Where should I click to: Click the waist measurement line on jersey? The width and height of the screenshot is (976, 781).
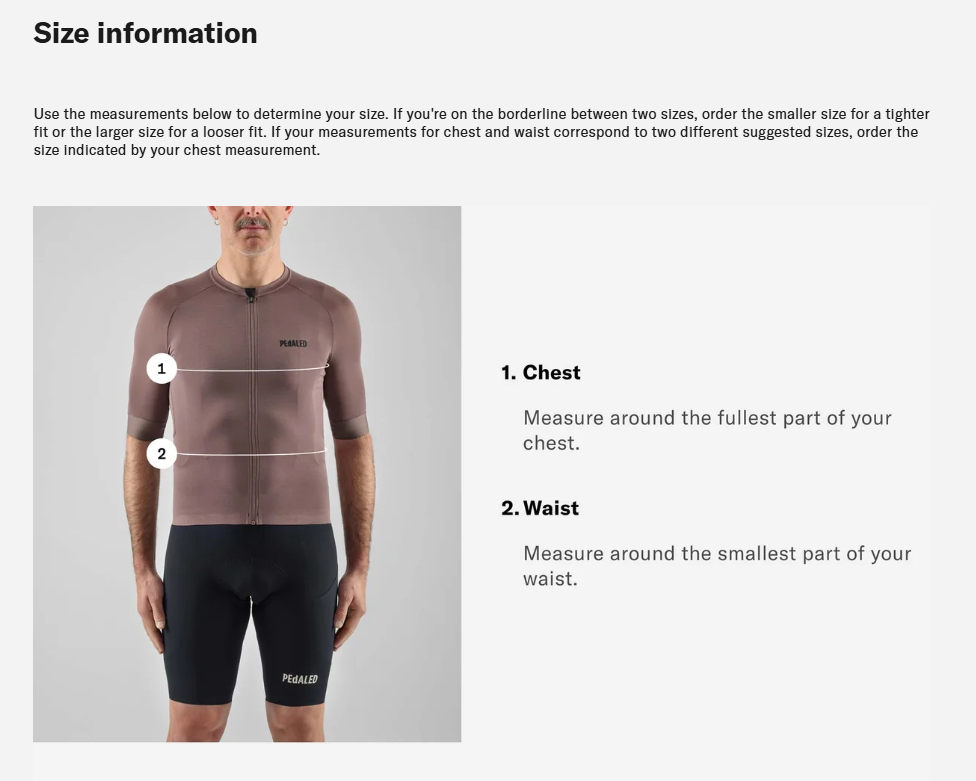click(251, 454)
